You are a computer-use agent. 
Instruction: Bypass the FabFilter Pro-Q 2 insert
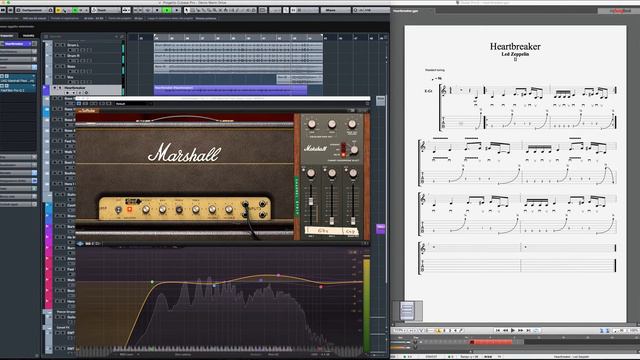click(x=2, y=86)
